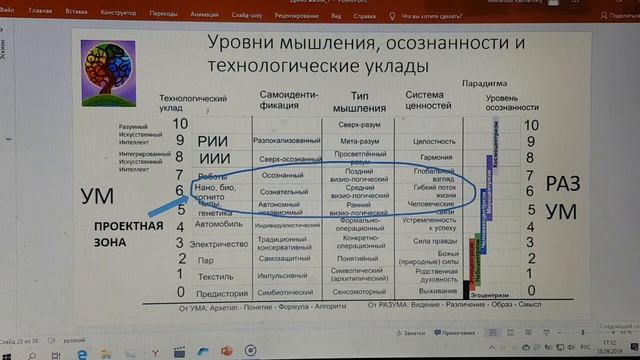
Task: Switch to Reading view icon
Action: point(529,333)
